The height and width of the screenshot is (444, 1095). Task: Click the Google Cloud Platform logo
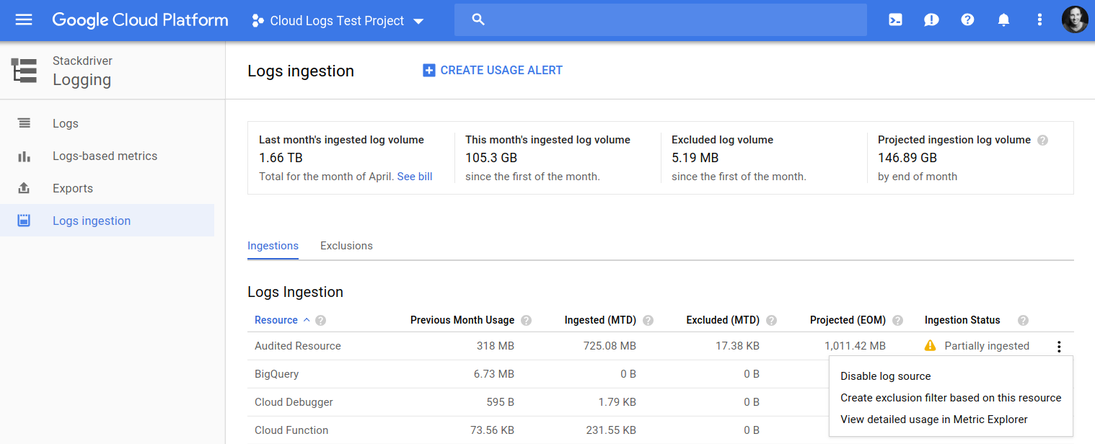pos(140,20)
